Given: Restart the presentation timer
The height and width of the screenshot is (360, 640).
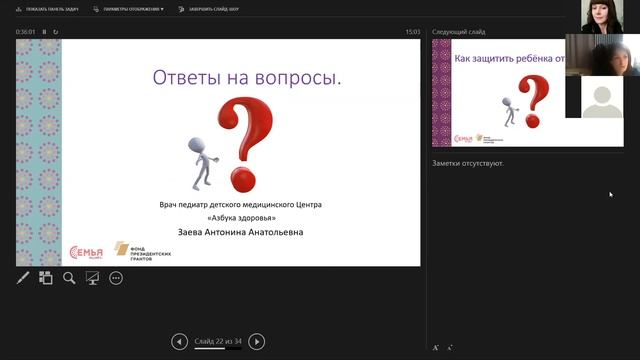Looking at the screenshot, I should coord(56,32).
